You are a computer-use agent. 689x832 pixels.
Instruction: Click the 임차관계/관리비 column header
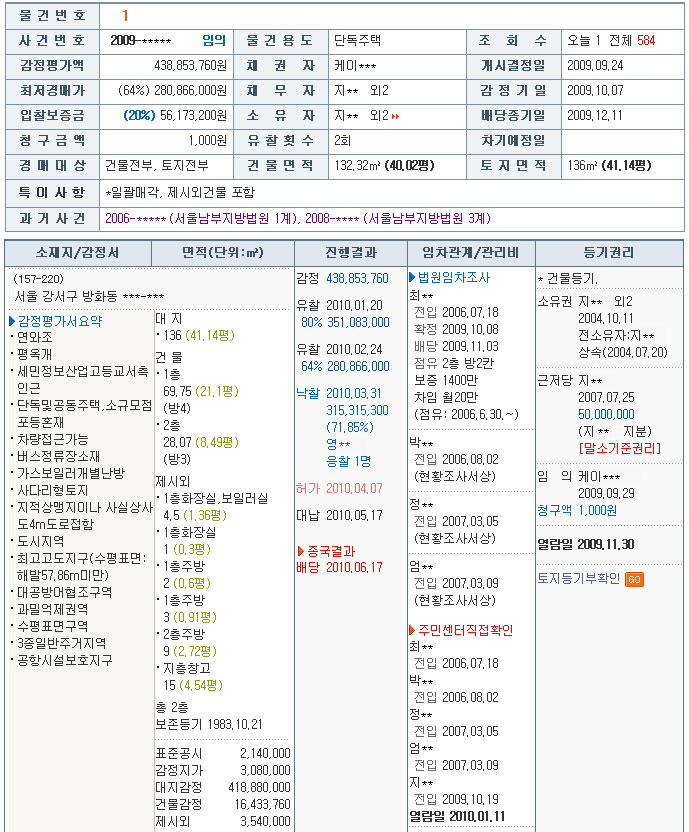pyautogui.click(x=471, y=253)
